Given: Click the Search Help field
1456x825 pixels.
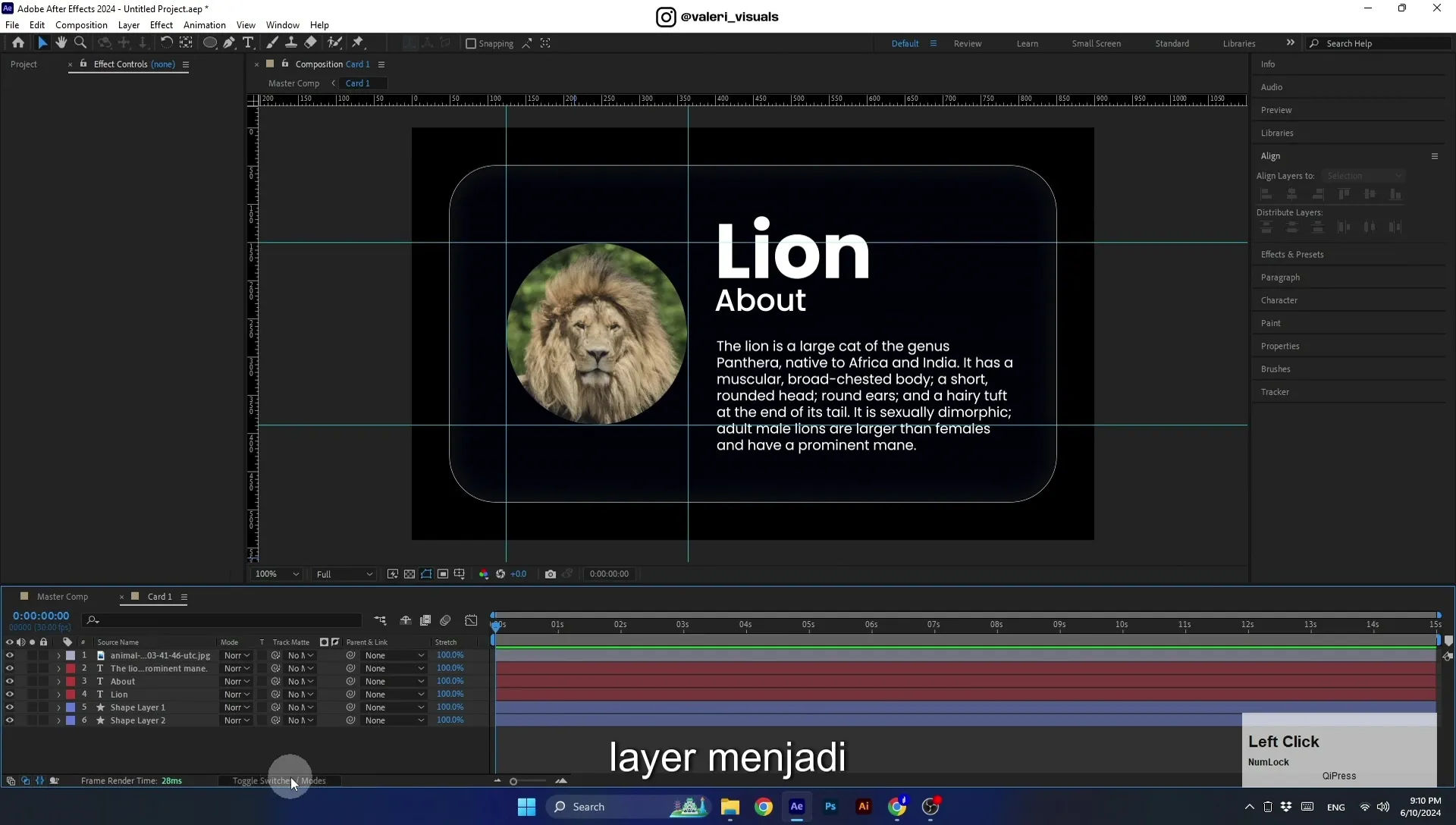Looking at the screenshot, I should click(1379, 44).
